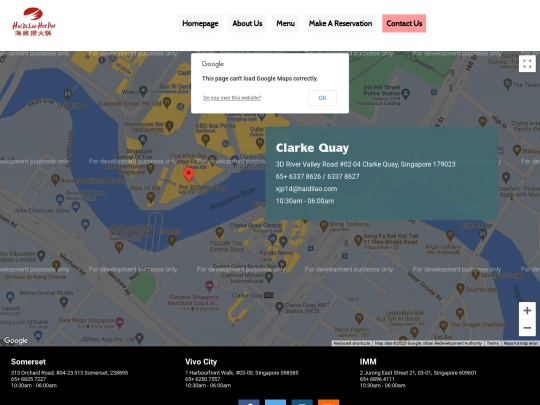Select the JSHtec Asia Pte. Ltd marker
Image resolution: width=540 pixels, height=405 pixels.
139,338
